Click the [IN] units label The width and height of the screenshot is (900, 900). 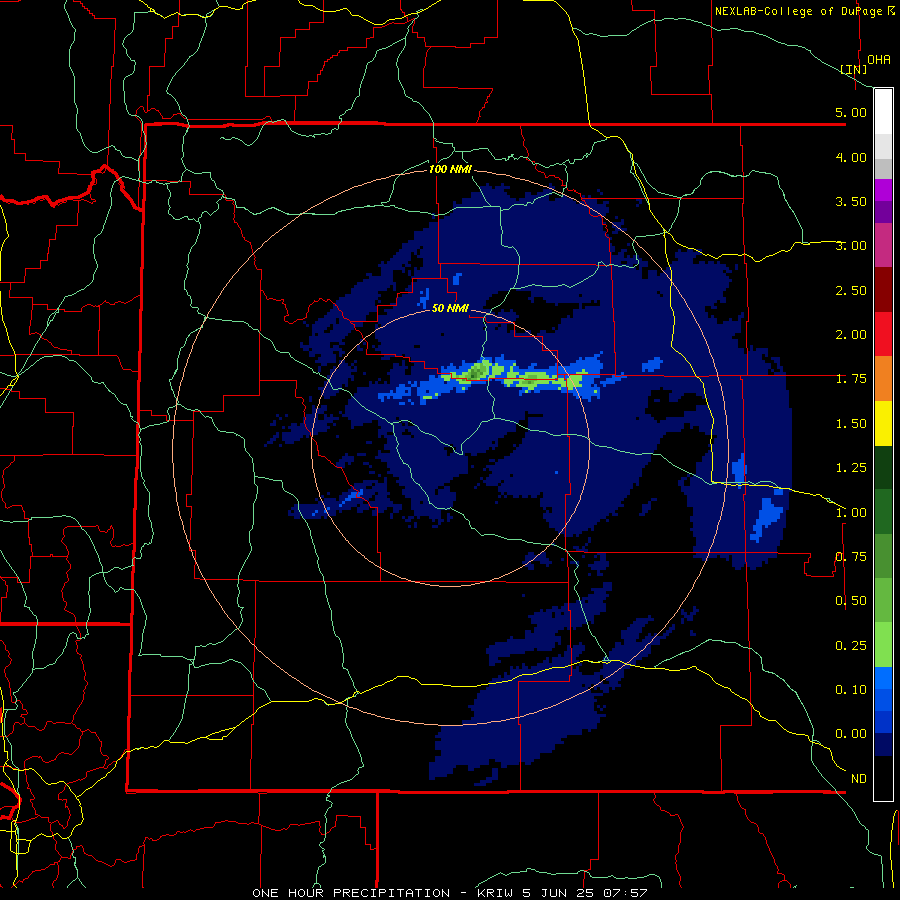[x=854, y=69]
